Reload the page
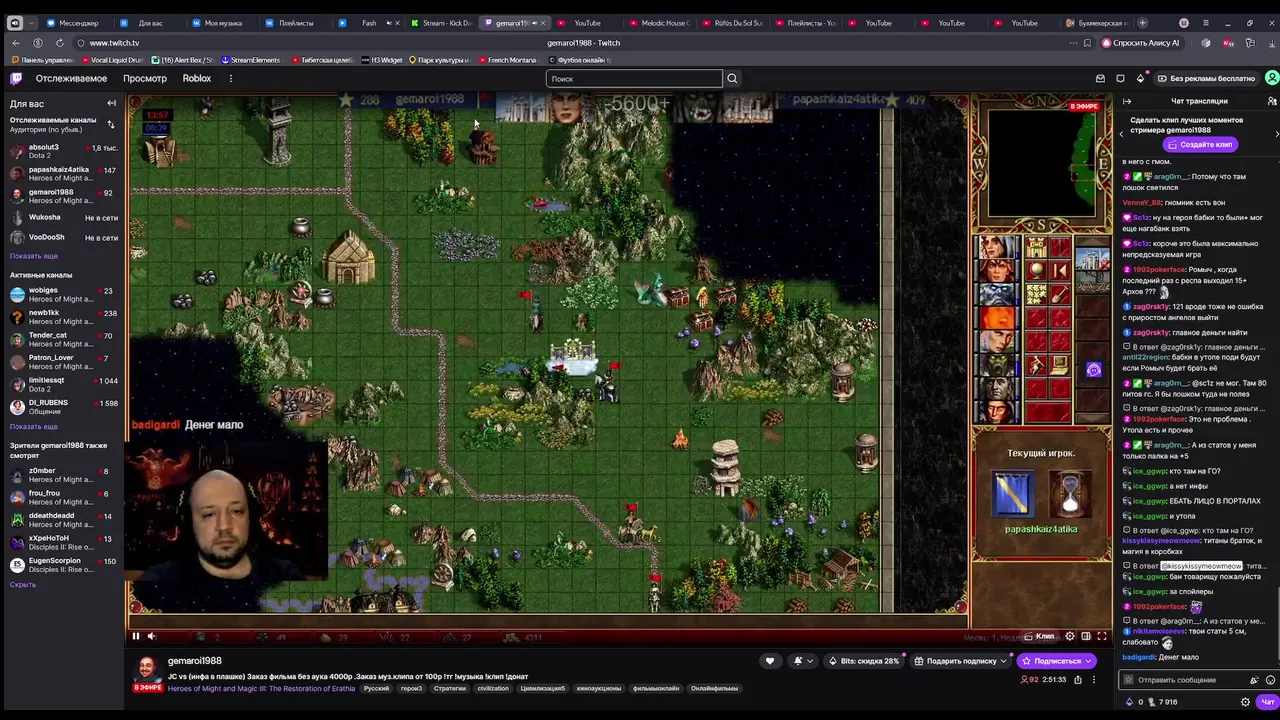 click(59, 43)
